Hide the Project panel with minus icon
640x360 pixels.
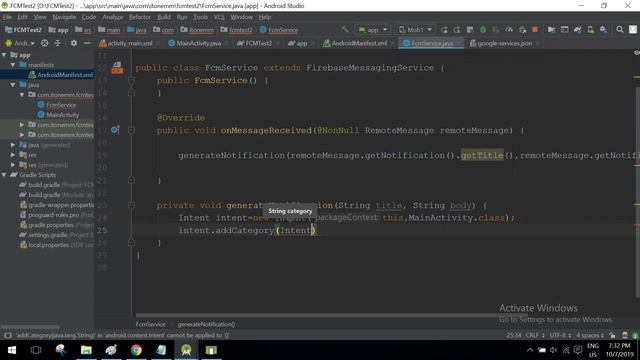(x=87, y=43)
